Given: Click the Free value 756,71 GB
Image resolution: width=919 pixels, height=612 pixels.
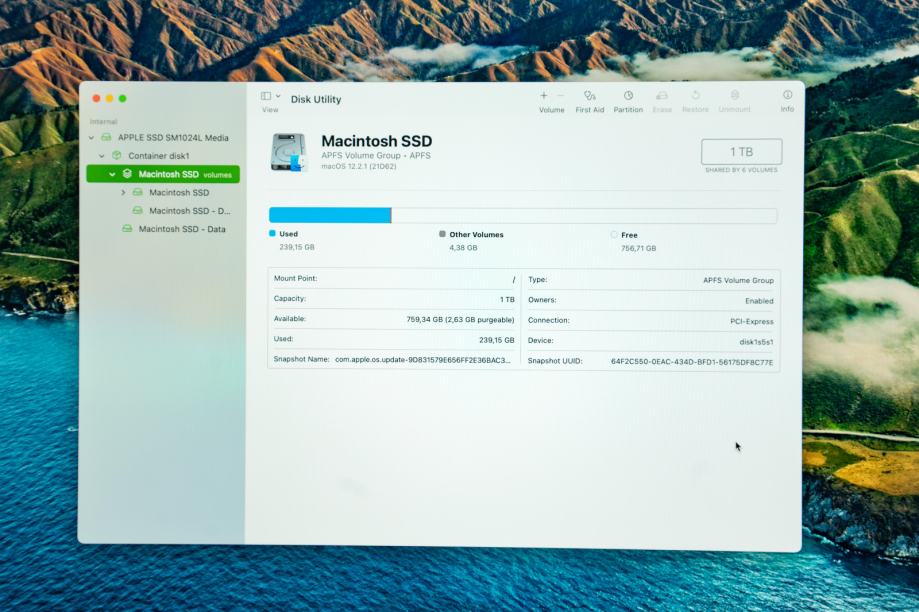Looking at the screenshot, I should point(638,249).
